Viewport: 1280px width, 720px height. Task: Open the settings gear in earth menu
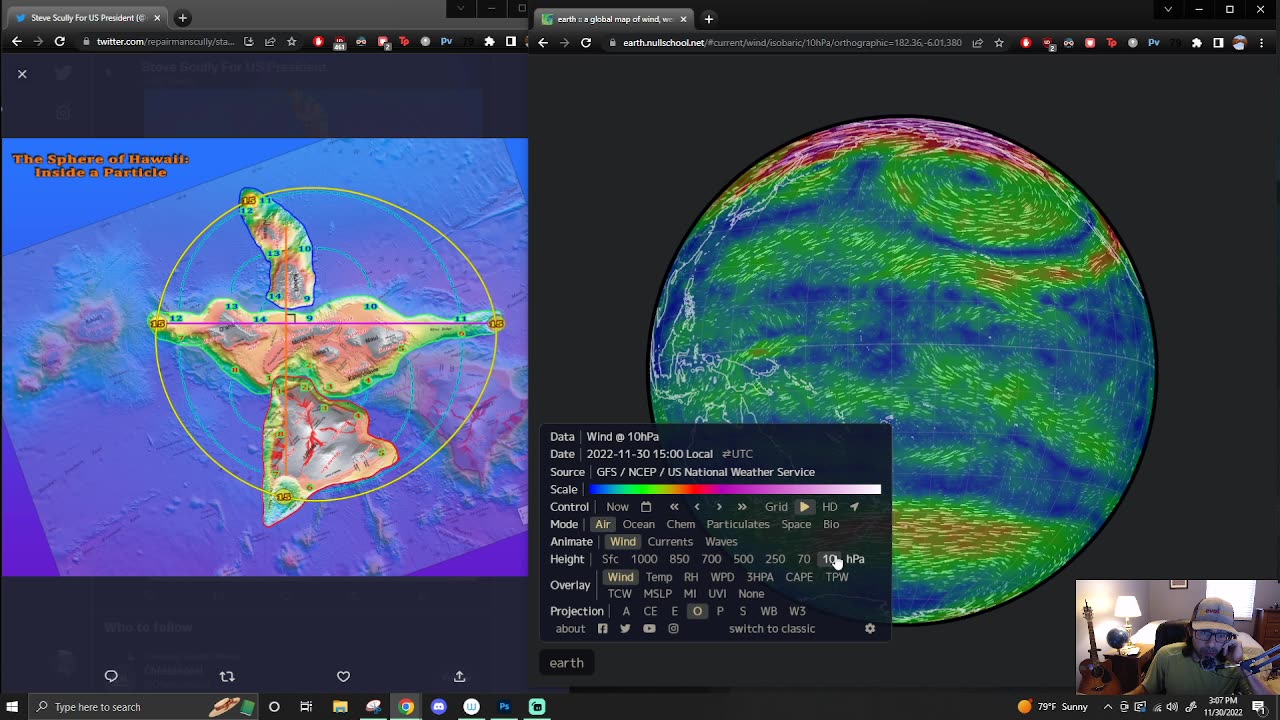(870, 629)
